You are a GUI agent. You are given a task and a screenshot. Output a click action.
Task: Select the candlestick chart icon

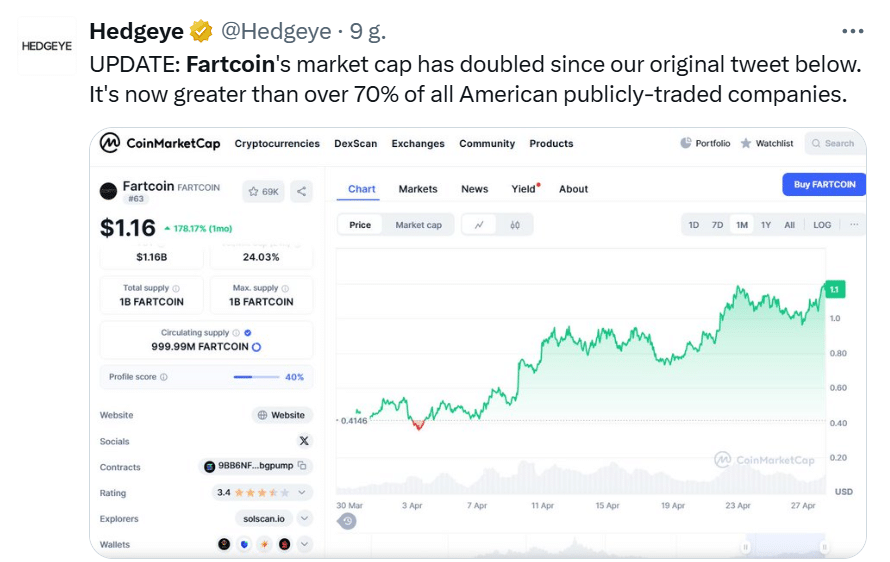point(515,225)
